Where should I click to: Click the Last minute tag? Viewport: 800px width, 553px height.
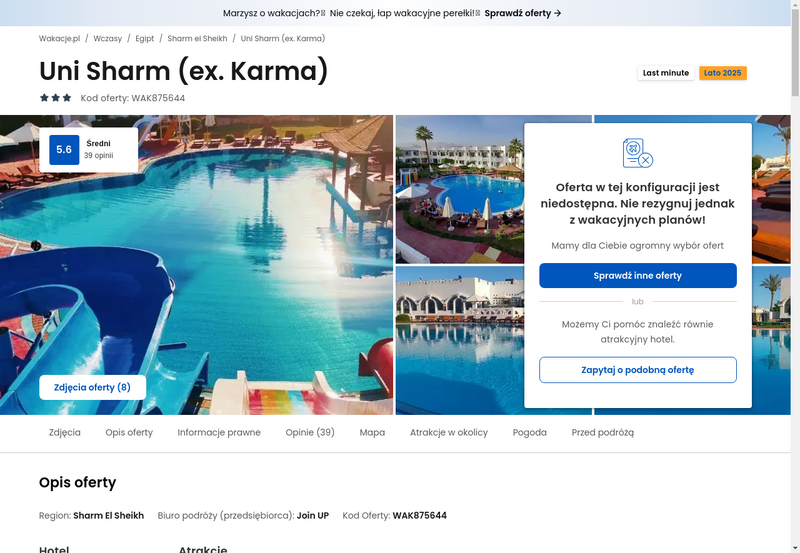(x=666, y=73)
